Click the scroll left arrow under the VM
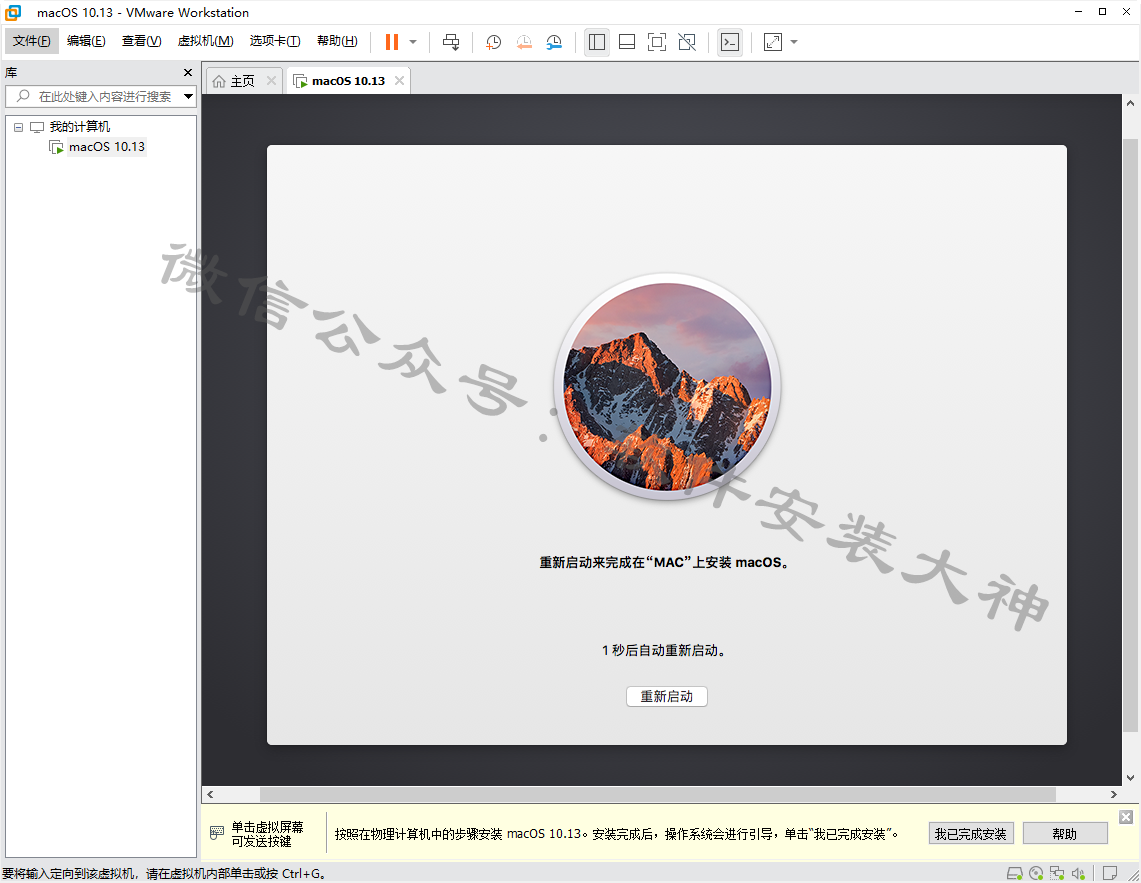This screenshot has width=1141, height=883. pos(210,794)
